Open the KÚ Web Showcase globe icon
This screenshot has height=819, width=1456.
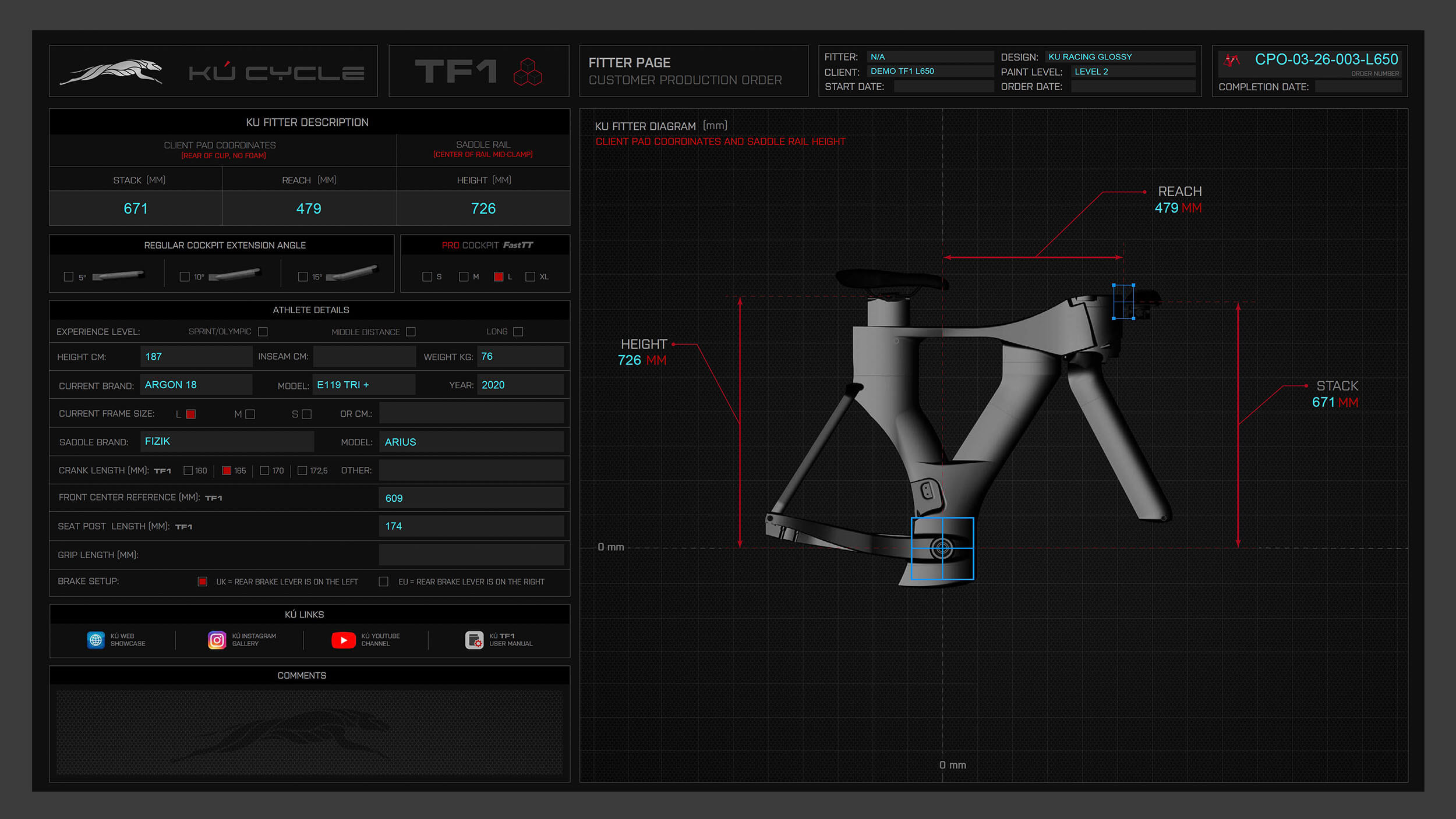pyautogui.click(x=96, y=640)
